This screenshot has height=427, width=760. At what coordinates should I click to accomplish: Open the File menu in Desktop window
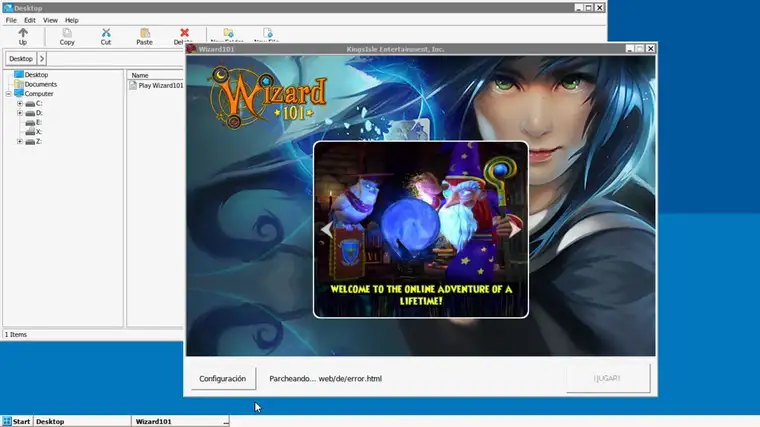(11, 20)
